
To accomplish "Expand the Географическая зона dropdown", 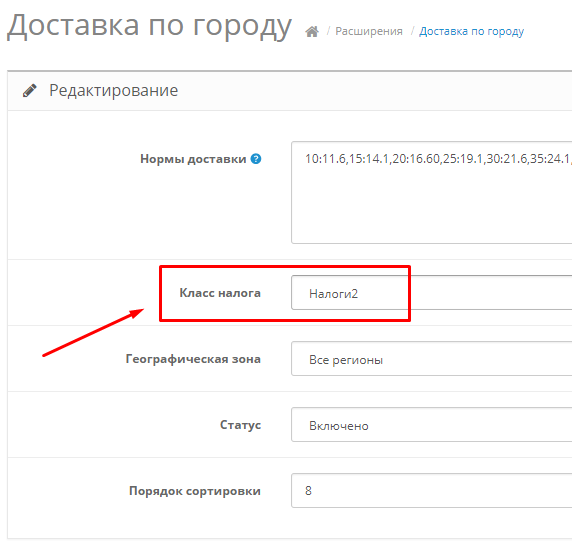I will click(x=432, y=358).
